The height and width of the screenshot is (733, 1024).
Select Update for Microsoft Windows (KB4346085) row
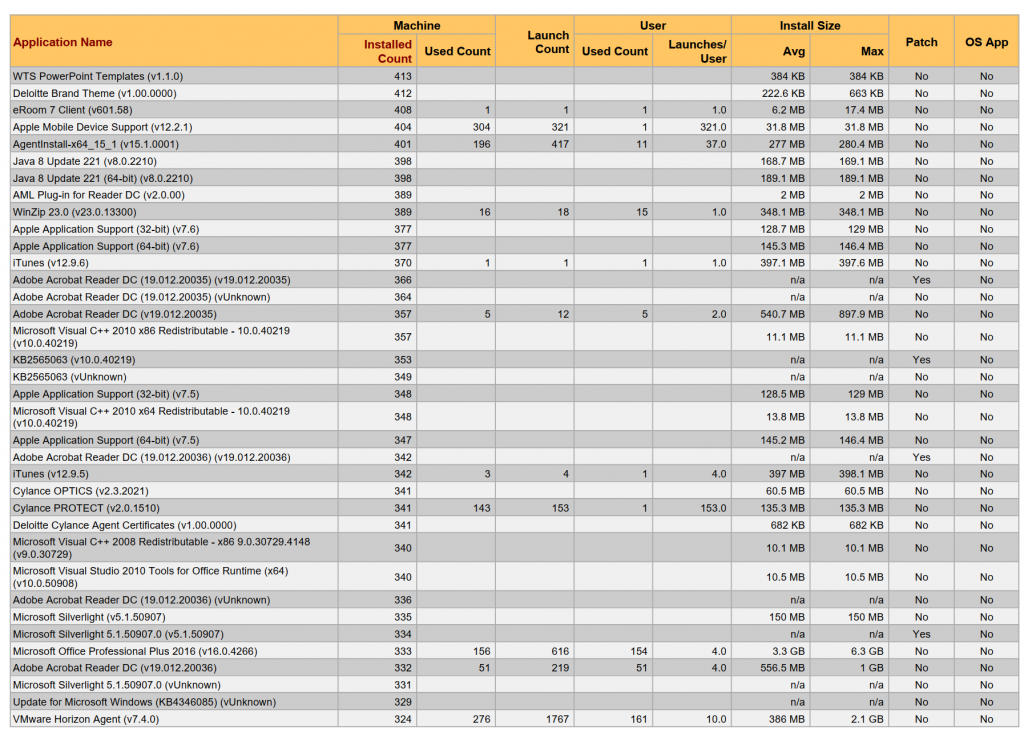(514, 702)
